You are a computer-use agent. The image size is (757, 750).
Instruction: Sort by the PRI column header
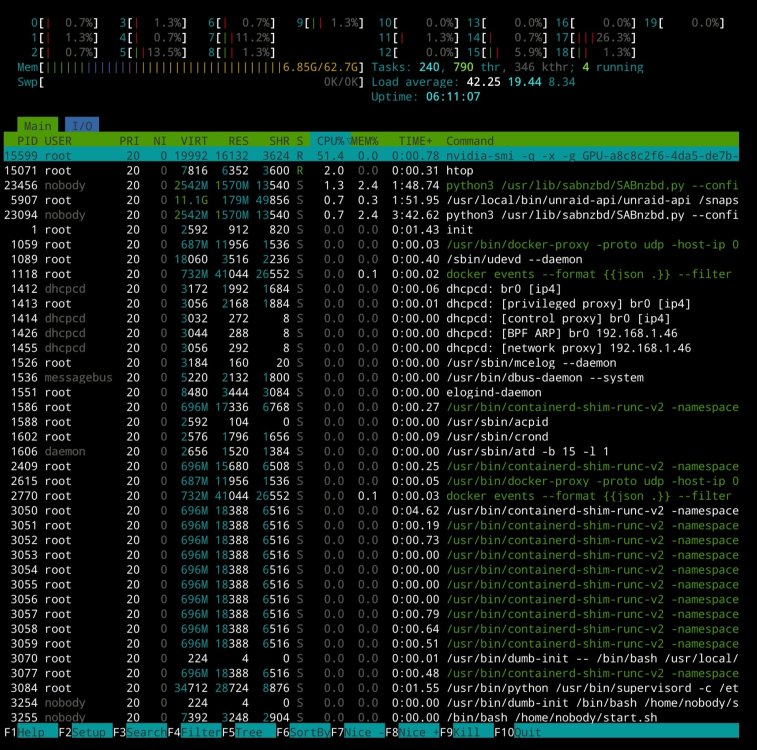tap(129, 141)
